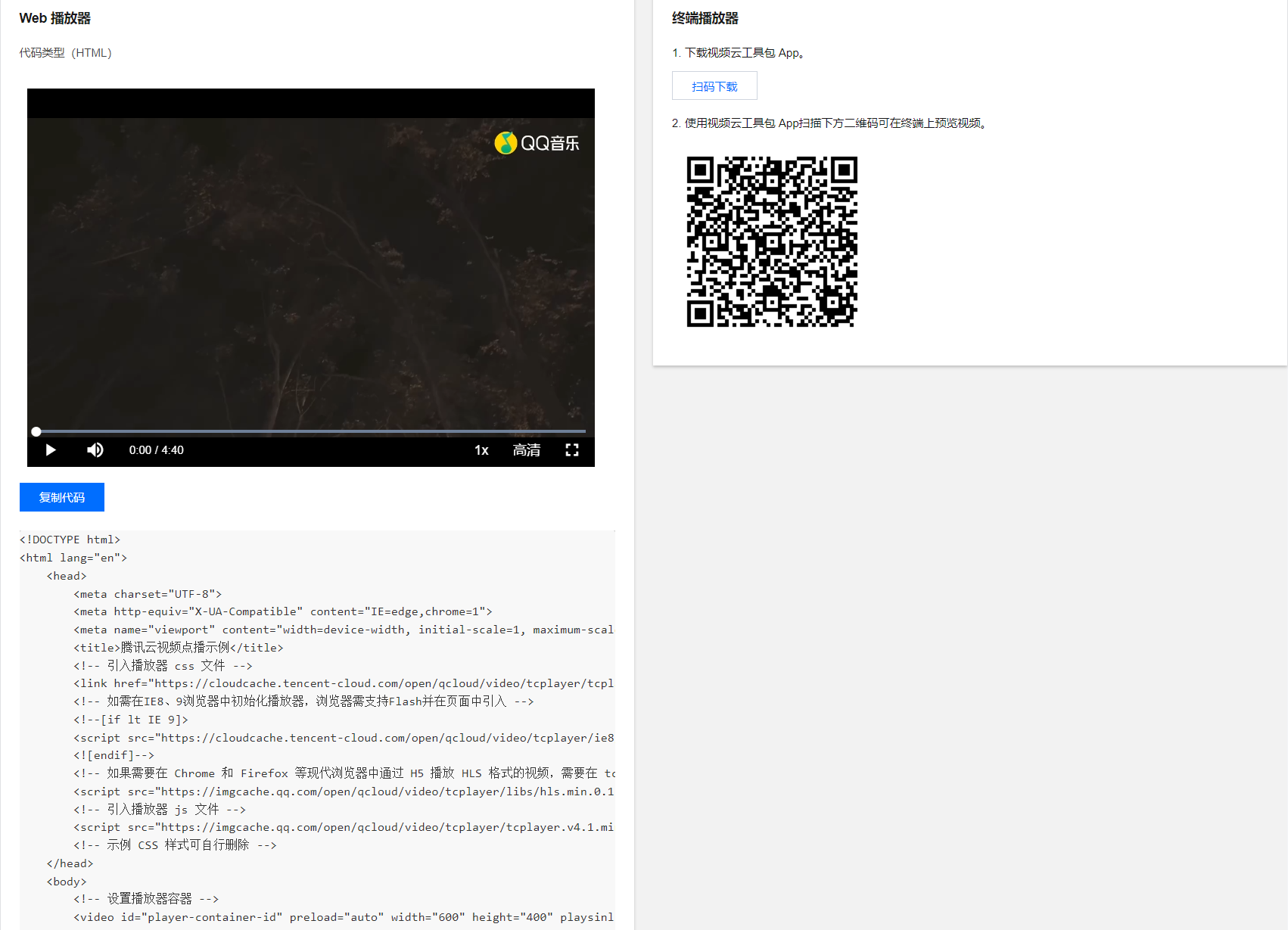This screenshot has height=930, width=1288.
Task: Click the QR code image
Action: [x=772, y=241]
